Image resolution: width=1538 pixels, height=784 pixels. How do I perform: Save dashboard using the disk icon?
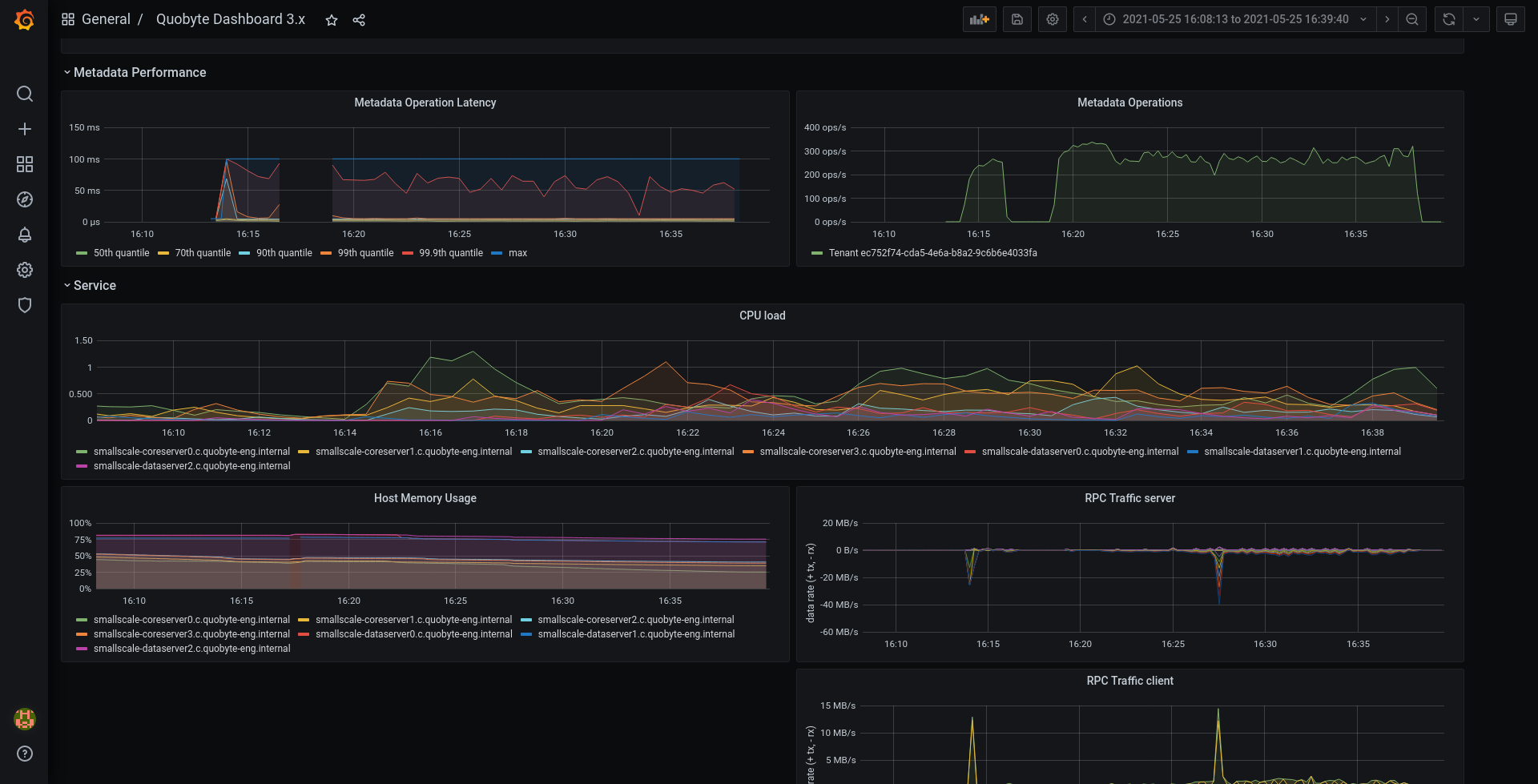[1017, 19]
